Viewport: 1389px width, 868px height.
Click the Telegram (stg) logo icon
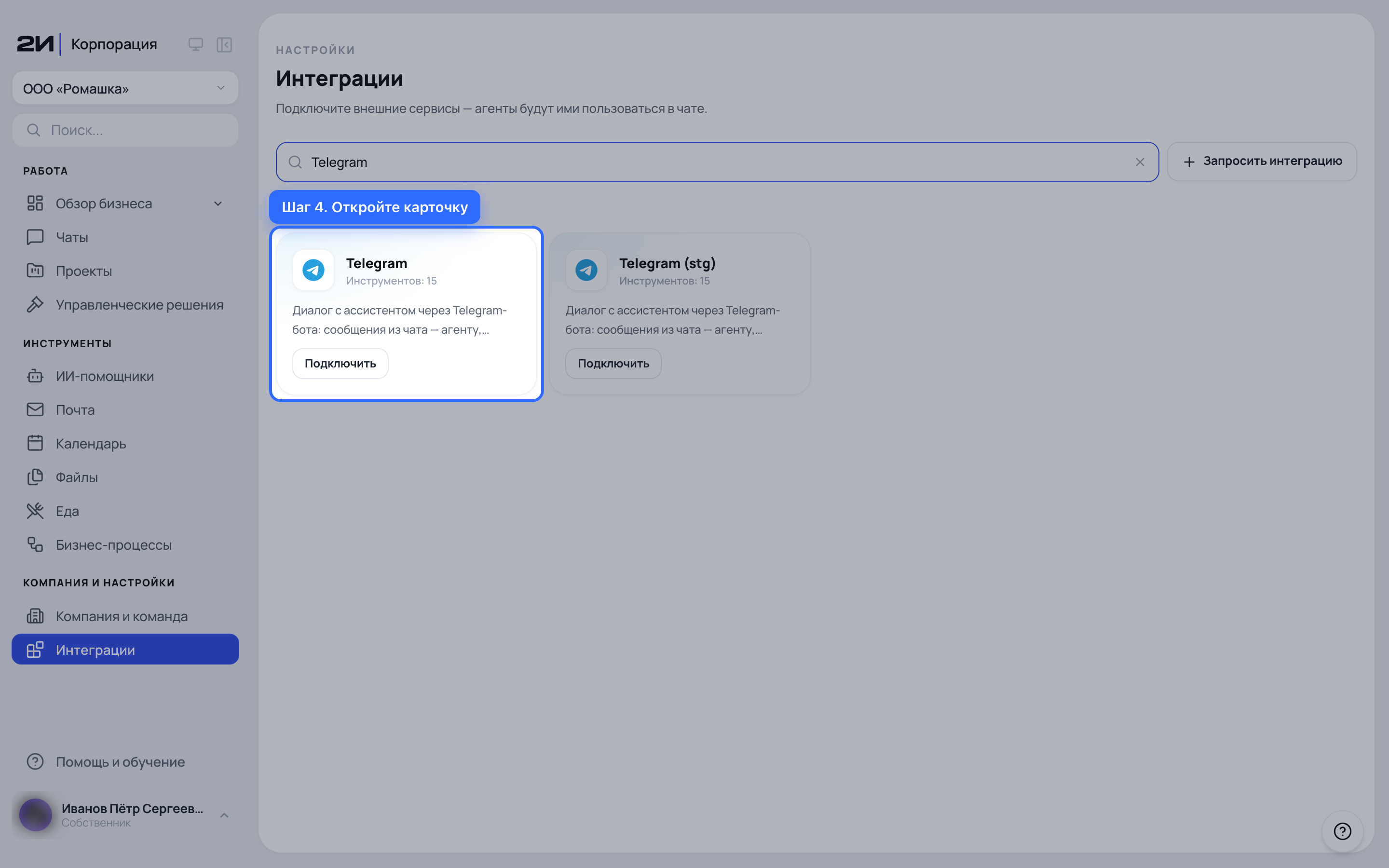pos(586,270)
